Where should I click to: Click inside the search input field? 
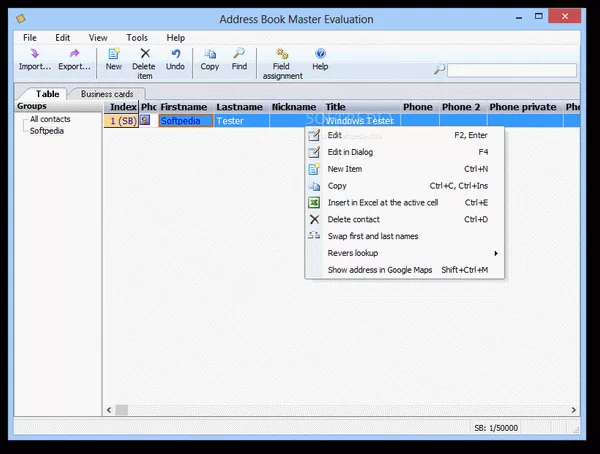(511, 70)
